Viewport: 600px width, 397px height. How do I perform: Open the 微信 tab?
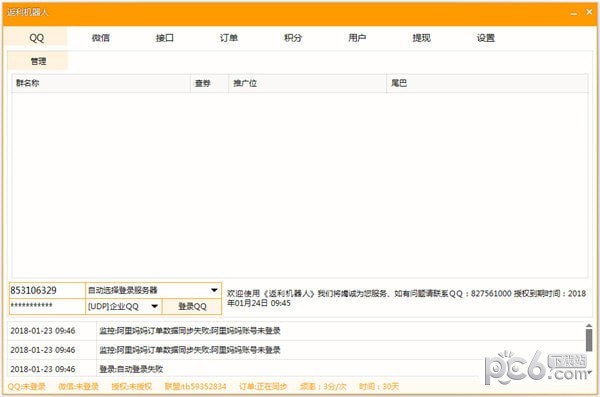pyautogui.click(x=101, y=38)
